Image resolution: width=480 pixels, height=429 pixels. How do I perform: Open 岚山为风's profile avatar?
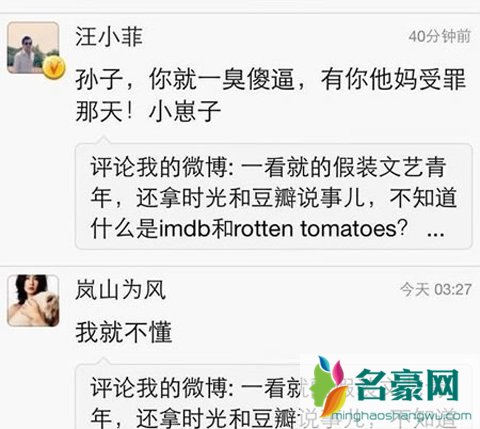33,300
